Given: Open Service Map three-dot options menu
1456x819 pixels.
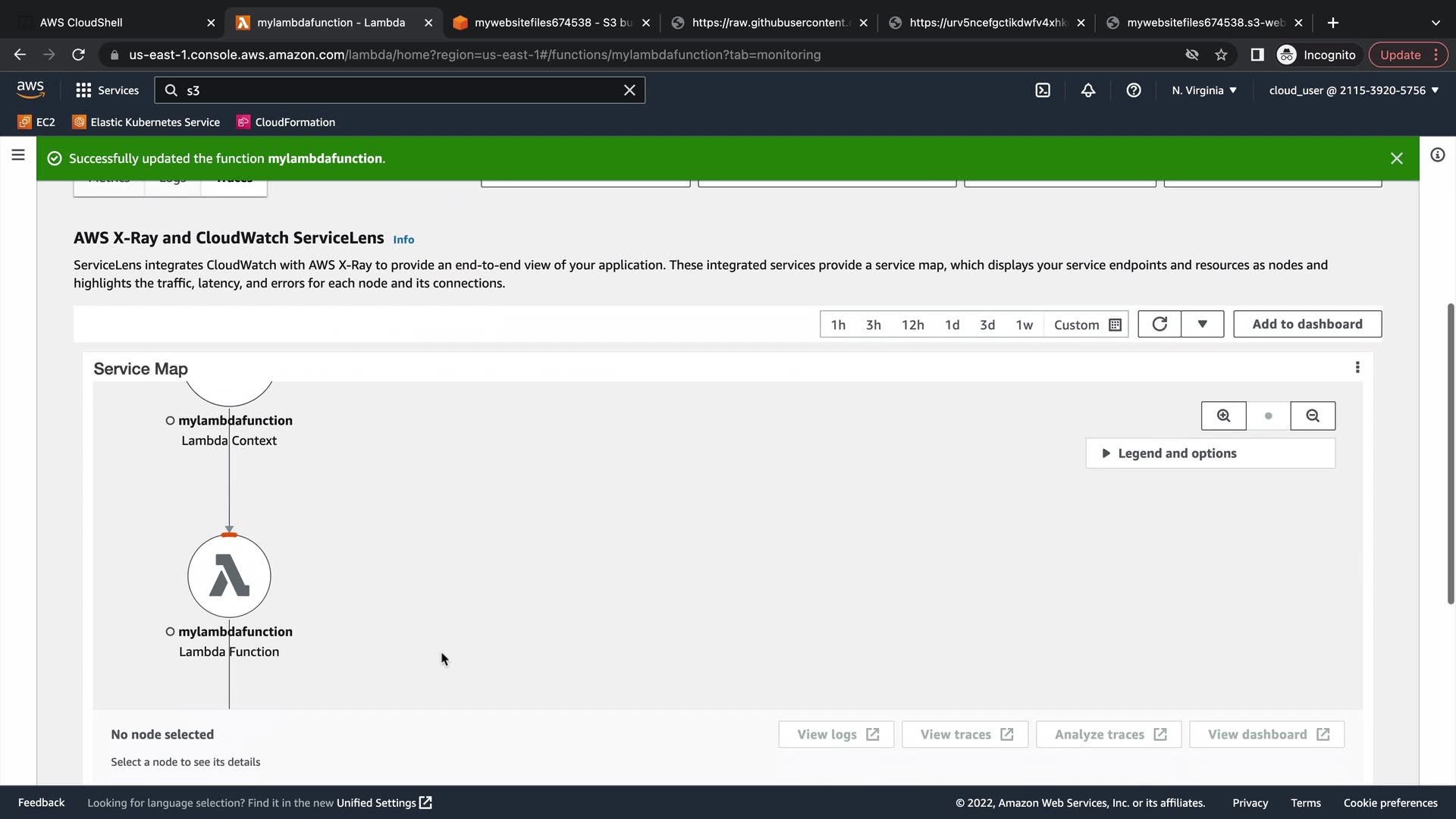Looking at the screenshot, I should click(1357, 368).
